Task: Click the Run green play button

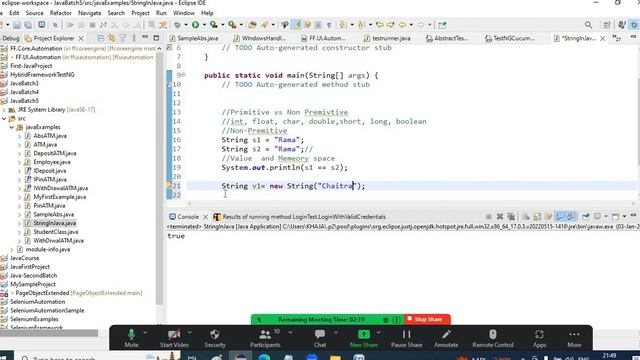Action: pos(196,25)
